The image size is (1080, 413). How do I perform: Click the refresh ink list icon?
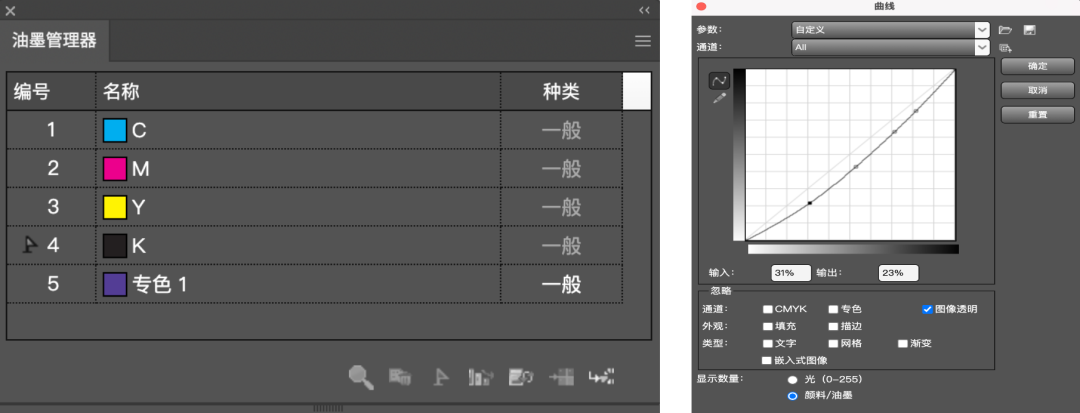(521, 377)
